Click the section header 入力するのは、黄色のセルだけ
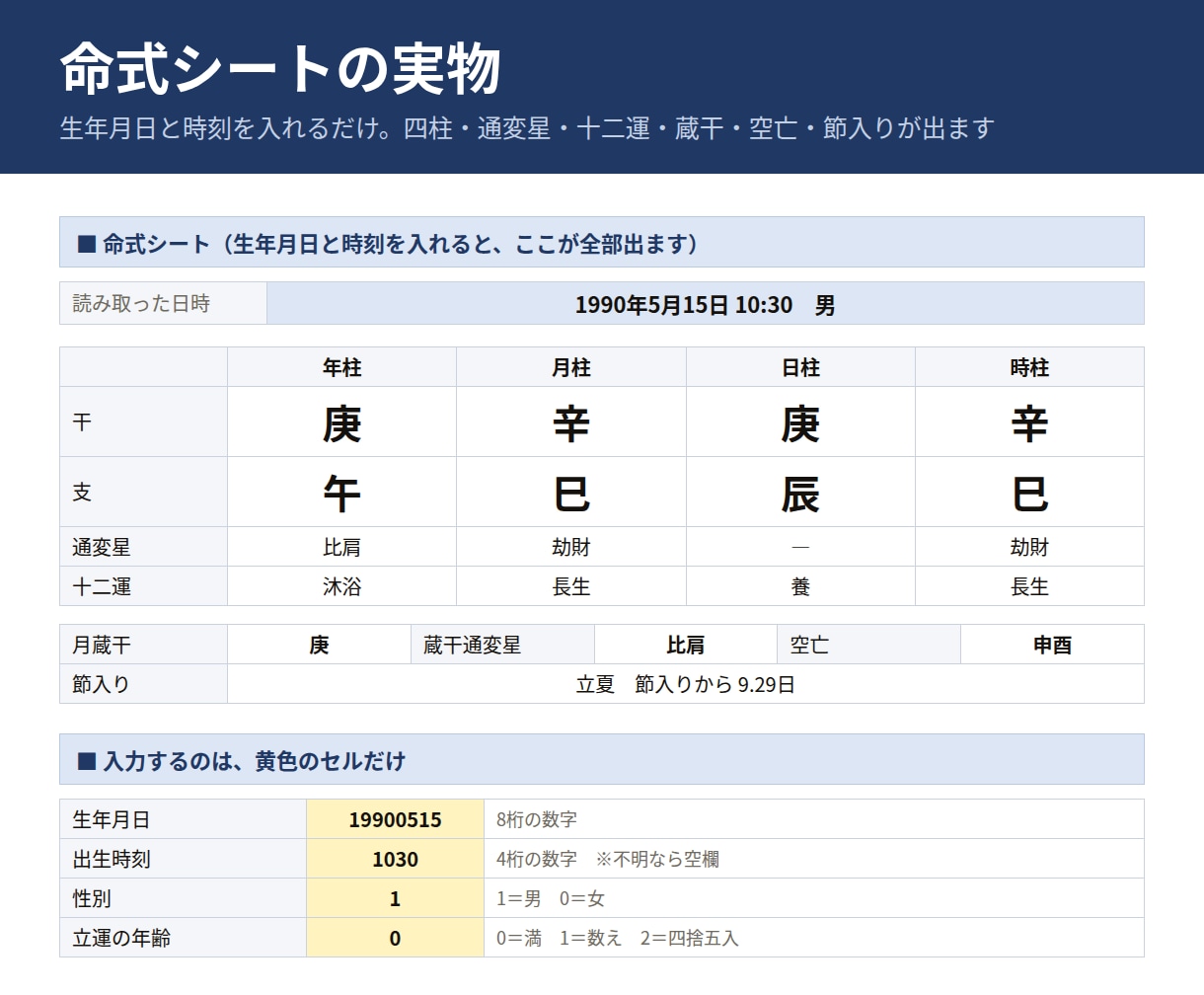 (602, 759)
